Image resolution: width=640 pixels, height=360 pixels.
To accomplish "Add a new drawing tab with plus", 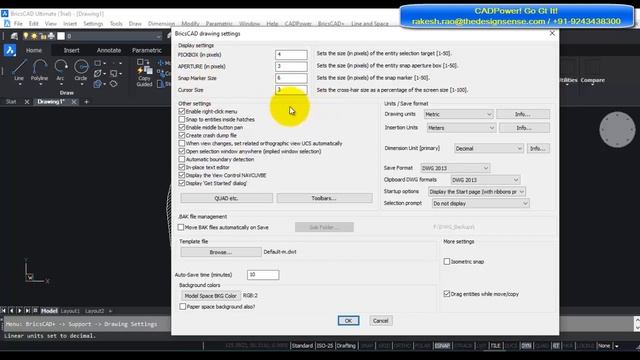I will coord(86,102).
